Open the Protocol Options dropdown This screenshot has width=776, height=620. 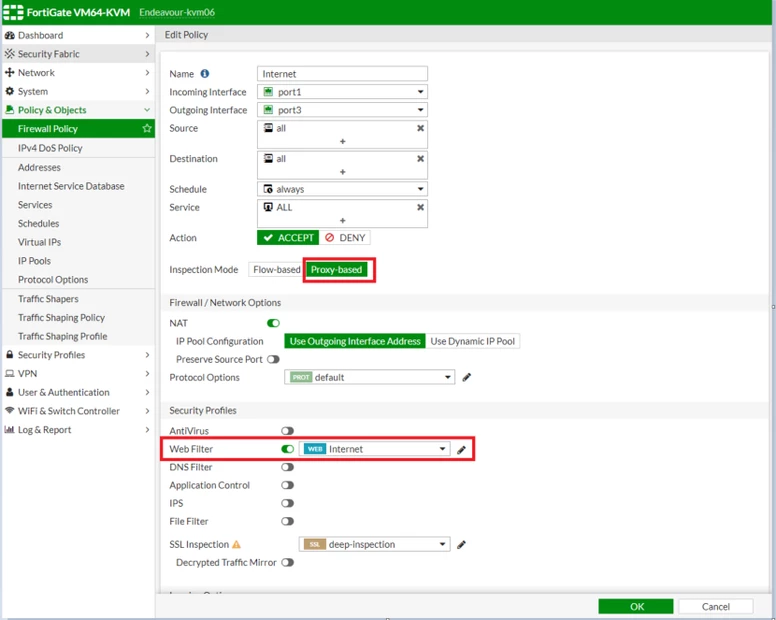pyautogui.click(x=370, y=378)
